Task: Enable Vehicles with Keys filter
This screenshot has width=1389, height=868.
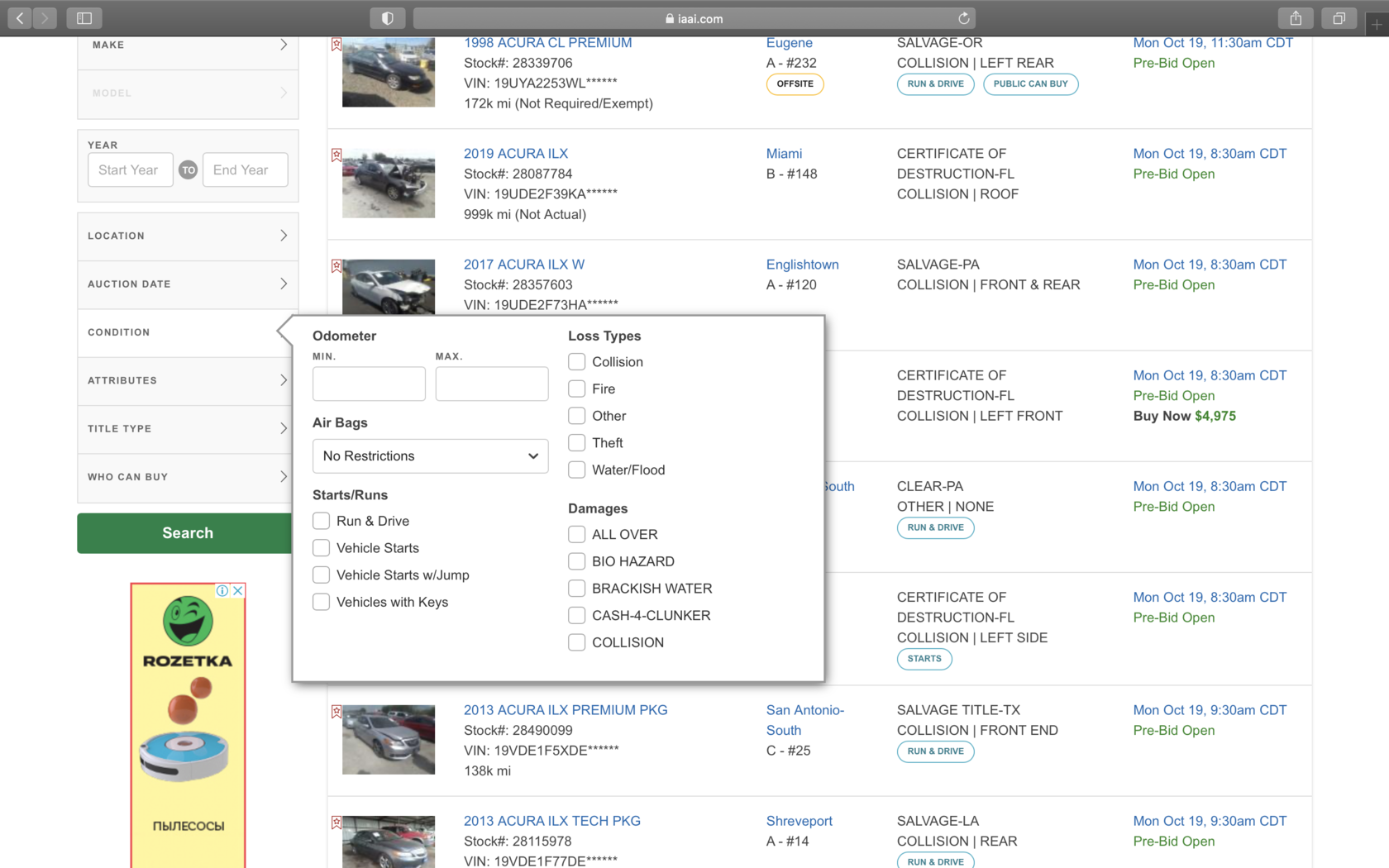Action: [x=322, y=602]
